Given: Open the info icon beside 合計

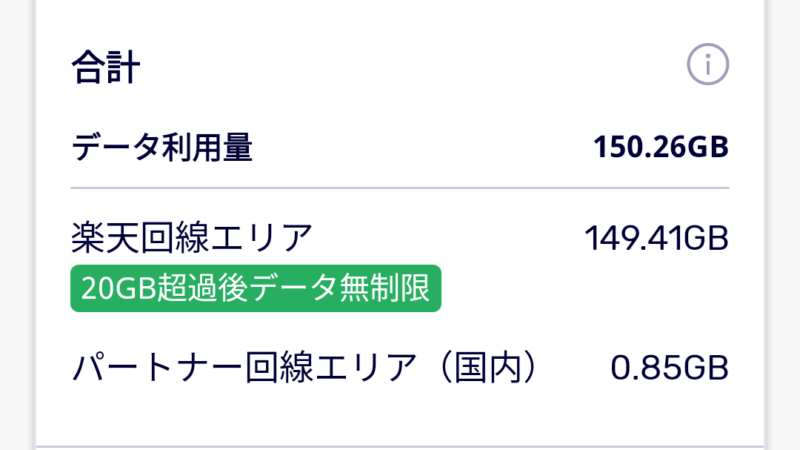Looking at the screenshot, I should pyautogui.click(x=708, y=64).
